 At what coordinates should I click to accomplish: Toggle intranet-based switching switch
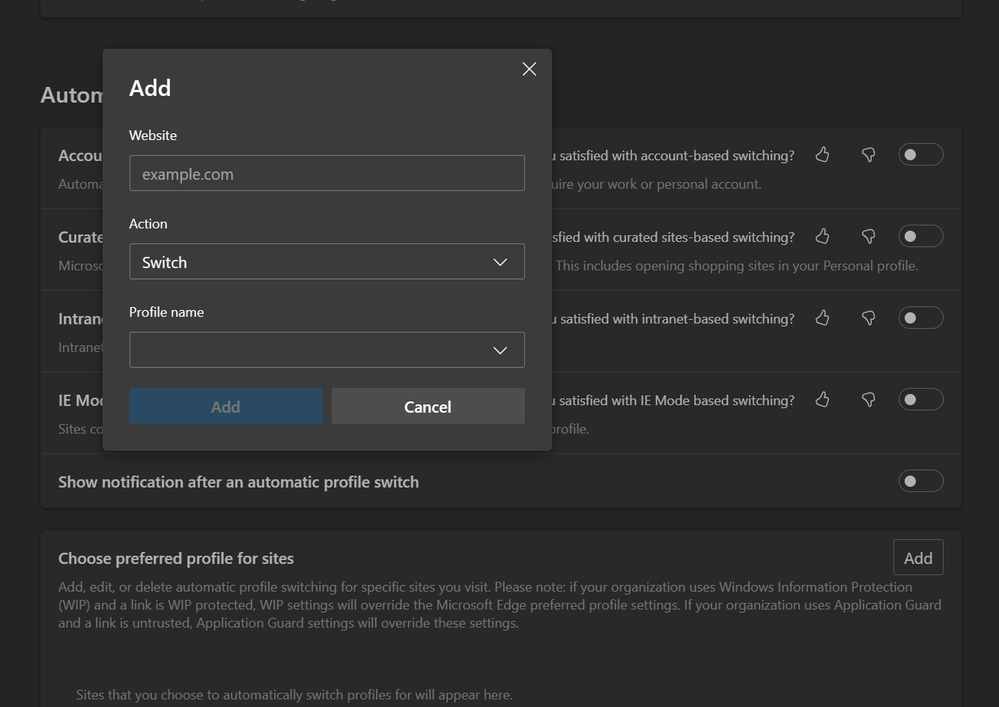tap(920, 318)
